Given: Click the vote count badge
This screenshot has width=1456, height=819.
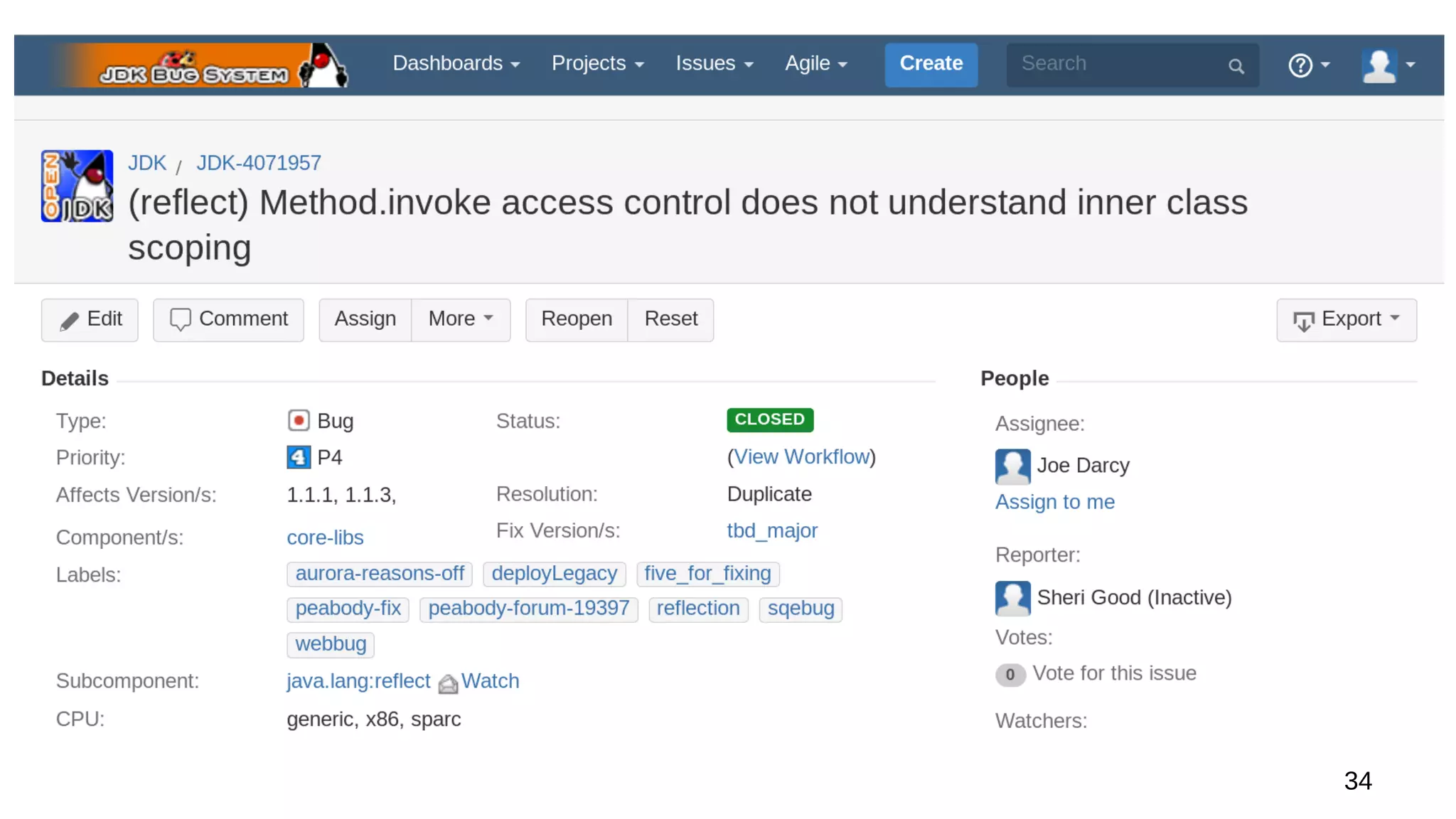Looking at the screenshot, I should pos(1010,675).
